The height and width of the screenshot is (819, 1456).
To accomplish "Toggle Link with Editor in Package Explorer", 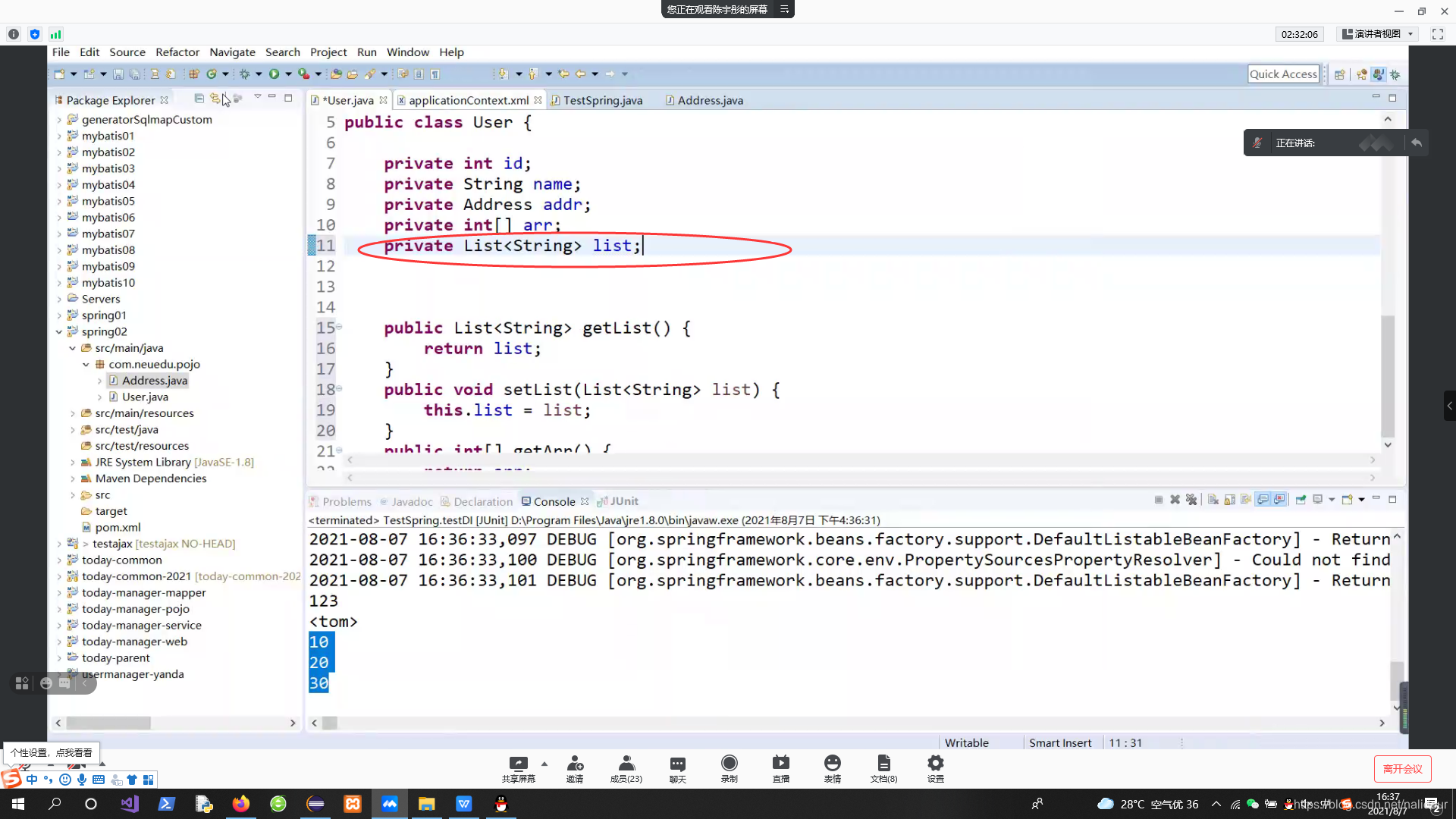I will click(215, 99).
